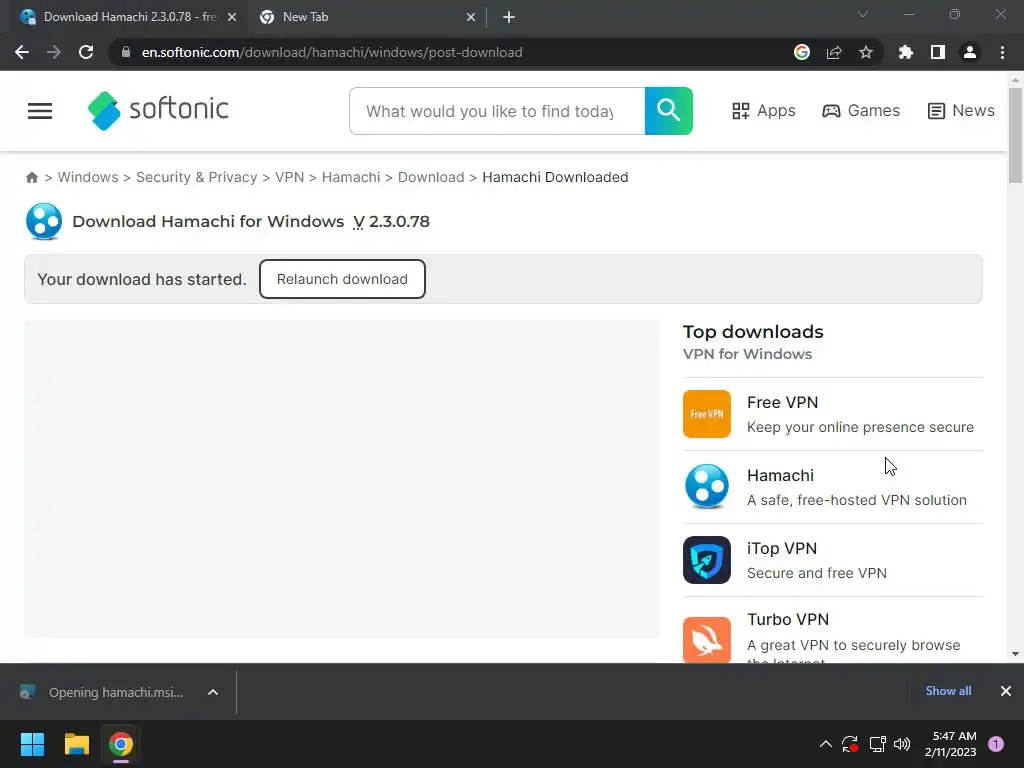Open the volume icon in system tray

[x=902, y=744]
